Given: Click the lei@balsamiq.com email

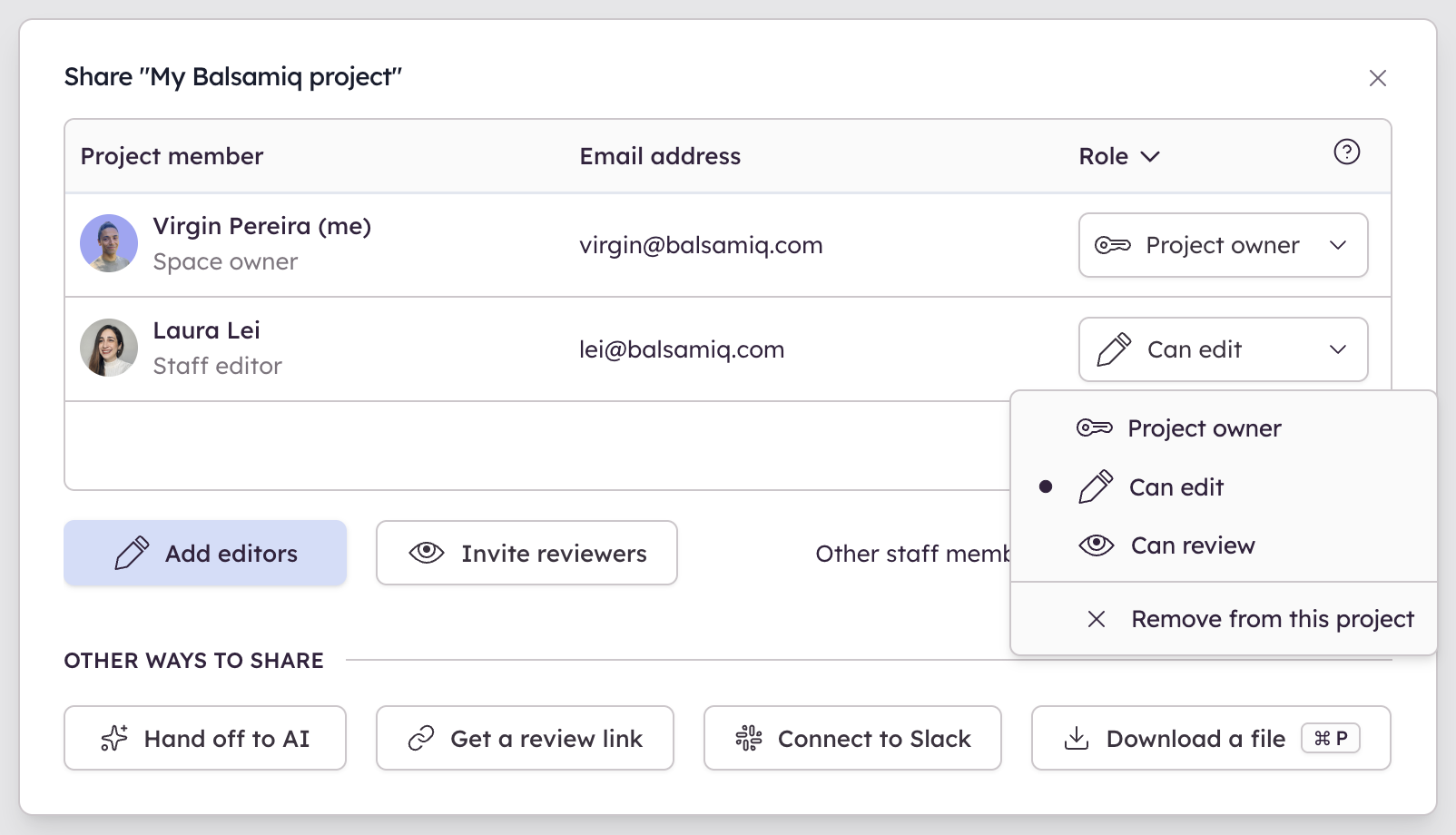Looking at the screenshot, I should tap(682, 349).
